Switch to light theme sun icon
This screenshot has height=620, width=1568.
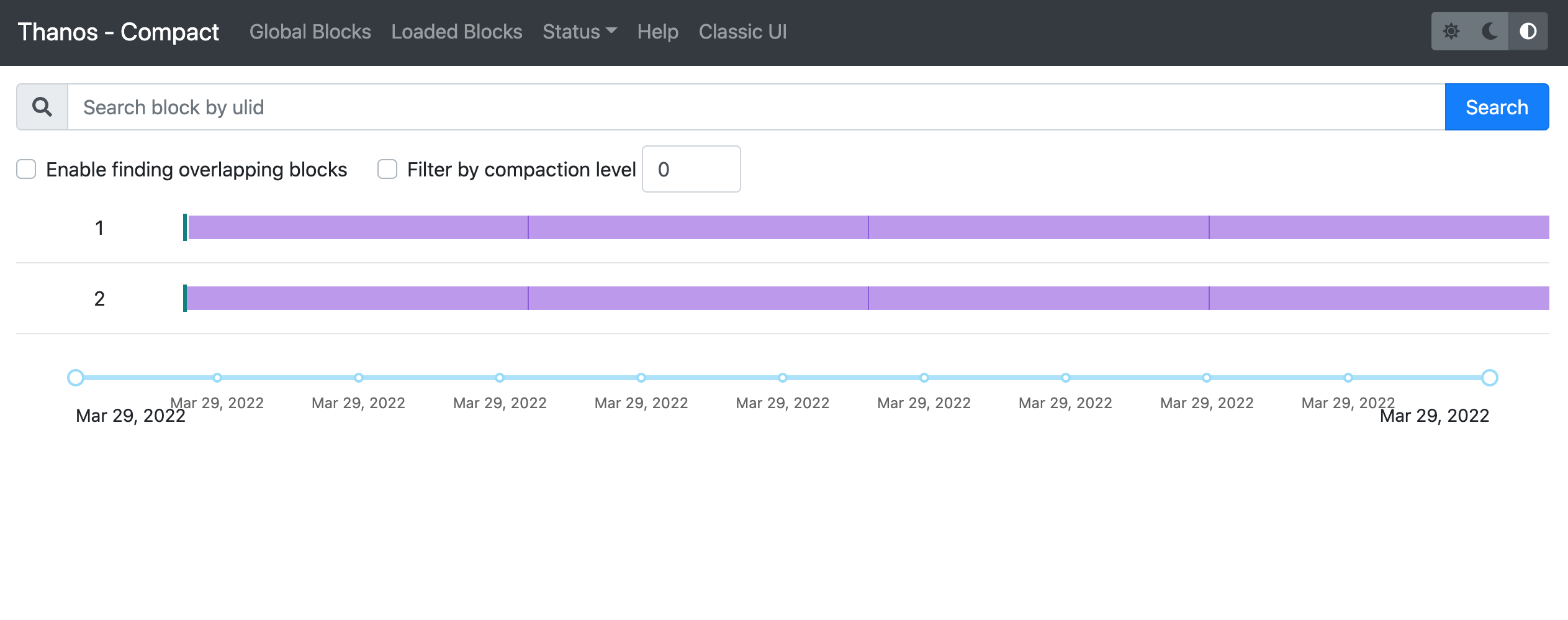tap(1451, 31)
